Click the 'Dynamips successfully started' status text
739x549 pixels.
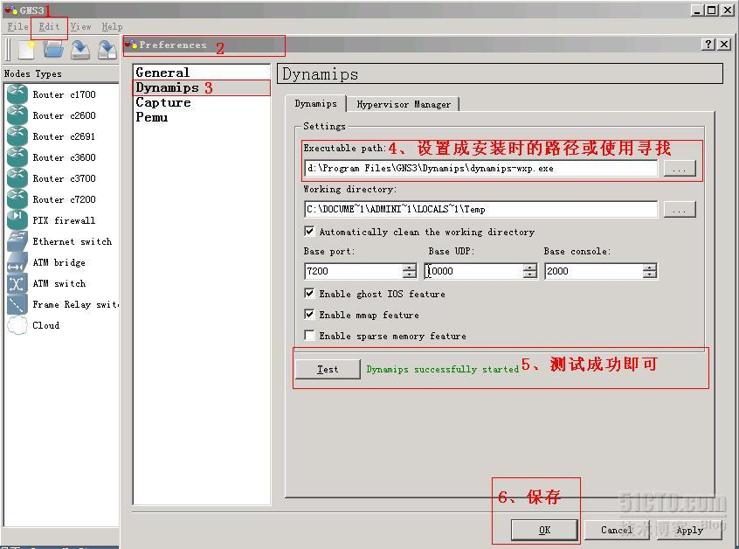pos(443,369)
